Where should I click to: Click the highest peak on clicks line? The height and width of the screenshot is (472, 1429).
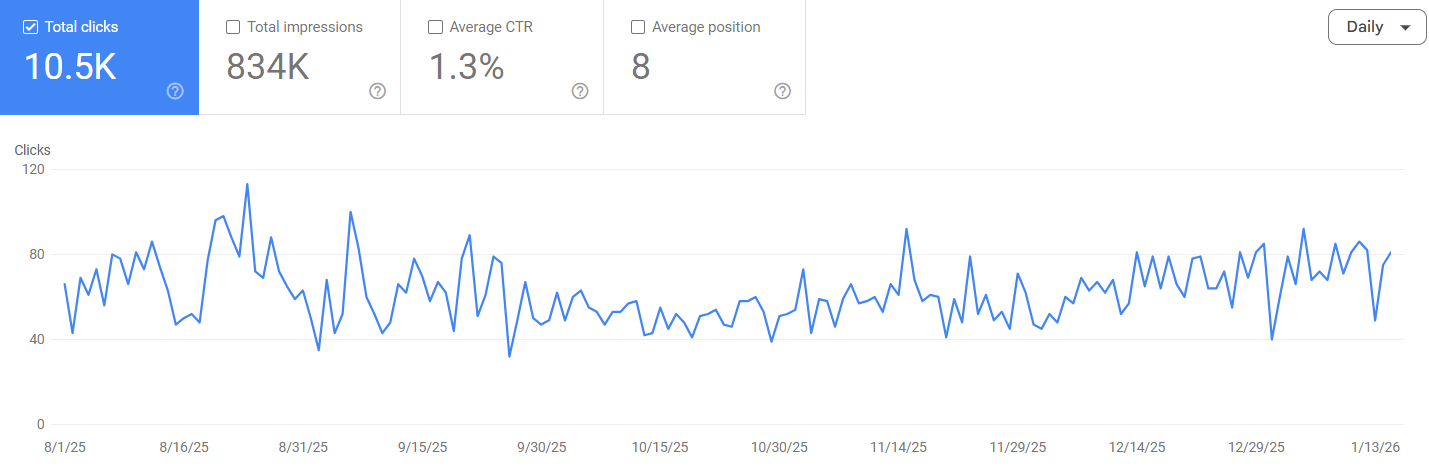click(x=247, y=184)
